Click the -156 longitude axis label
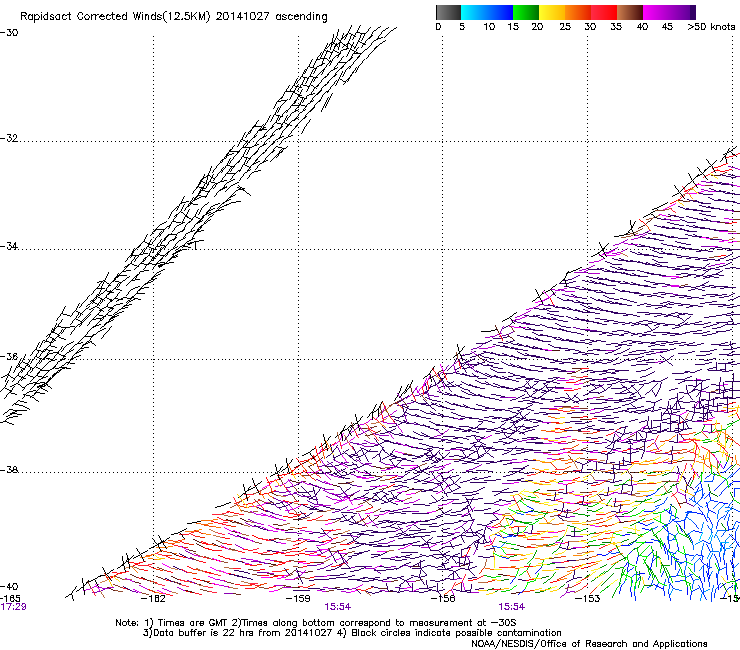Screen dimensions: 740x650 443,599
